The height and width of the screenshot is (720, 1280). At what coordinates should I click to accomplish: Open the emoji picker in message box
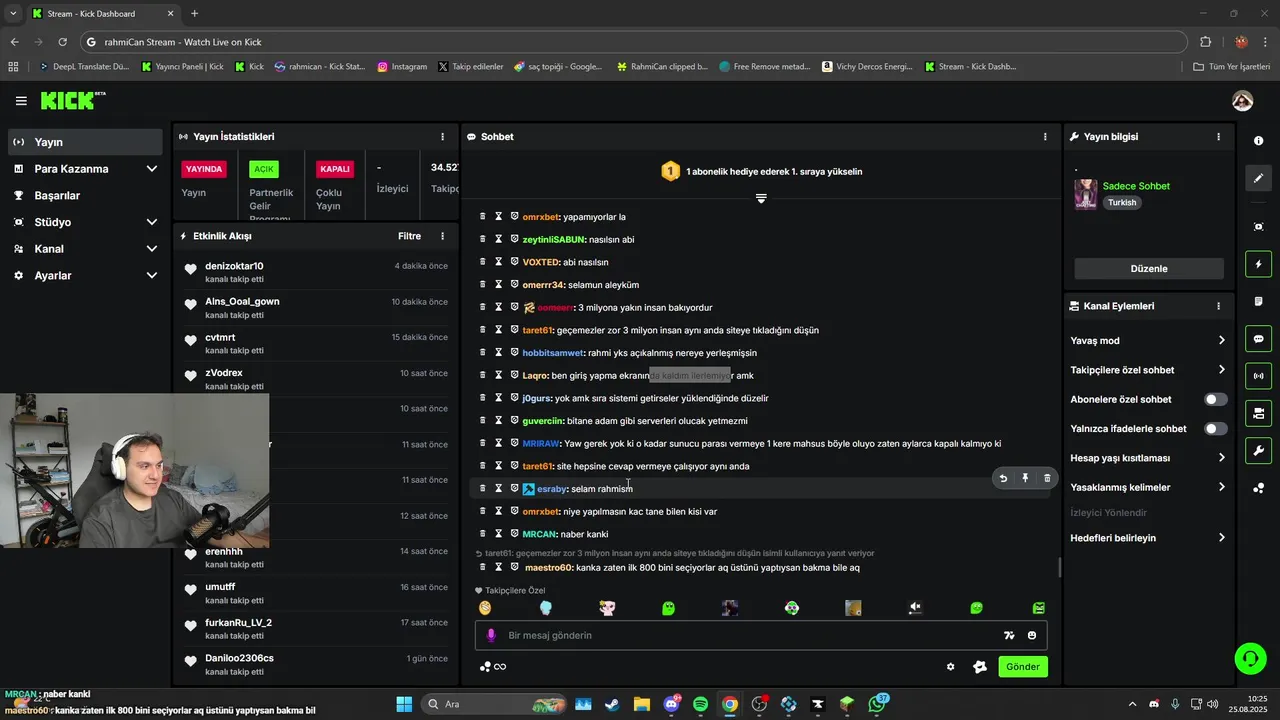[x=1032, y=635]
